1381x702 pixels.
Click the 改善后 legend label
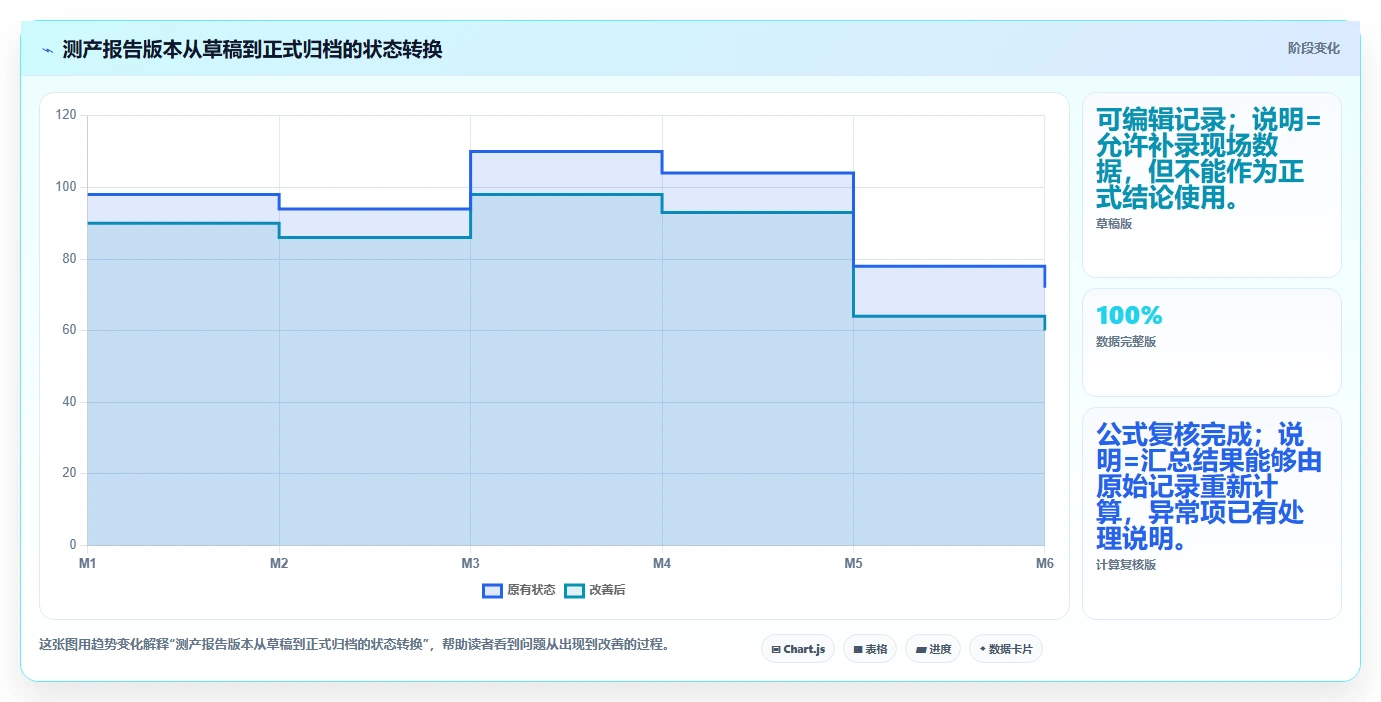click(607, 590)
